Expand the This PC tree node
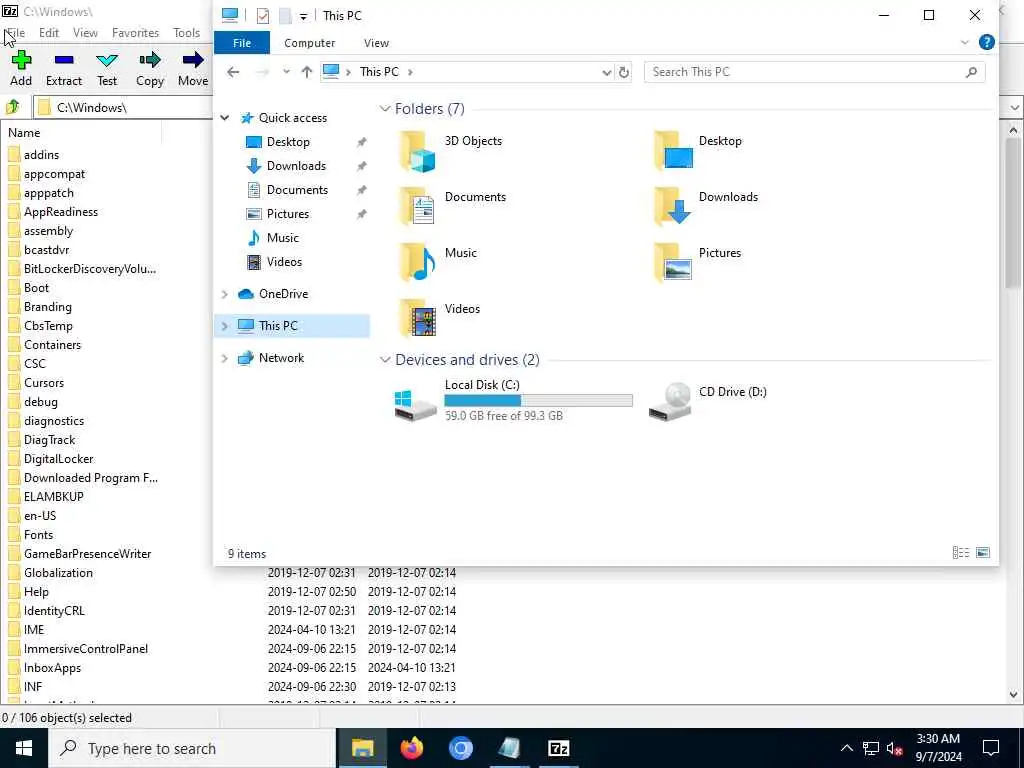 click(225, 326)
